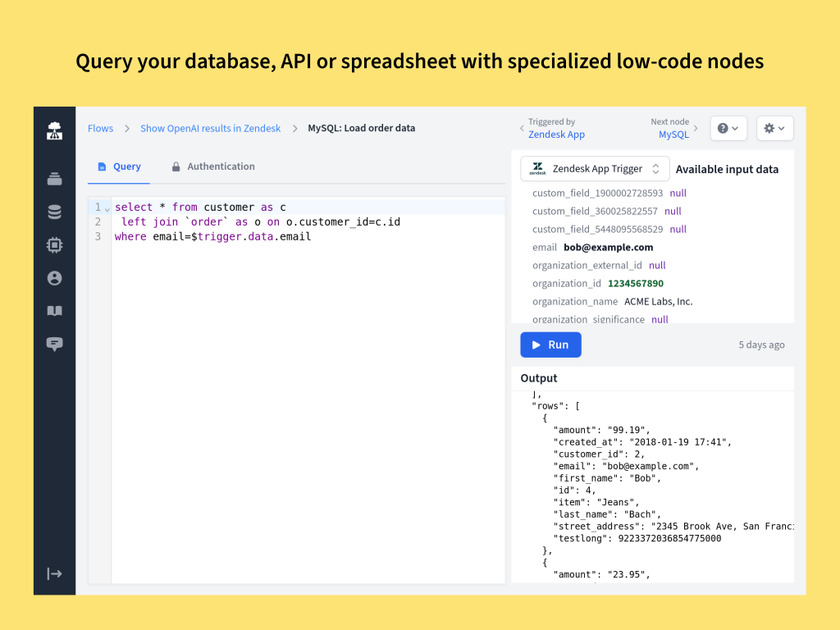Click the app logo in the sidebar
This screenshot has height=630, width=840.
click(54, 130)
